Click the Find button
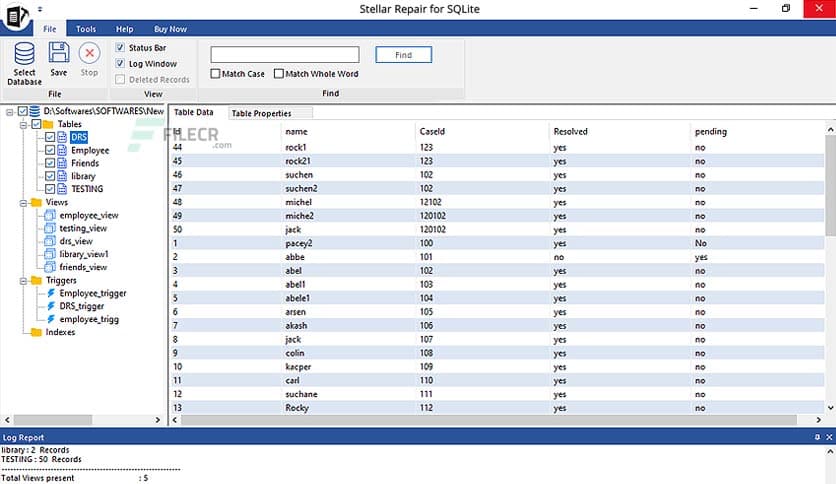The image size is (836, 484). (404, 55)
